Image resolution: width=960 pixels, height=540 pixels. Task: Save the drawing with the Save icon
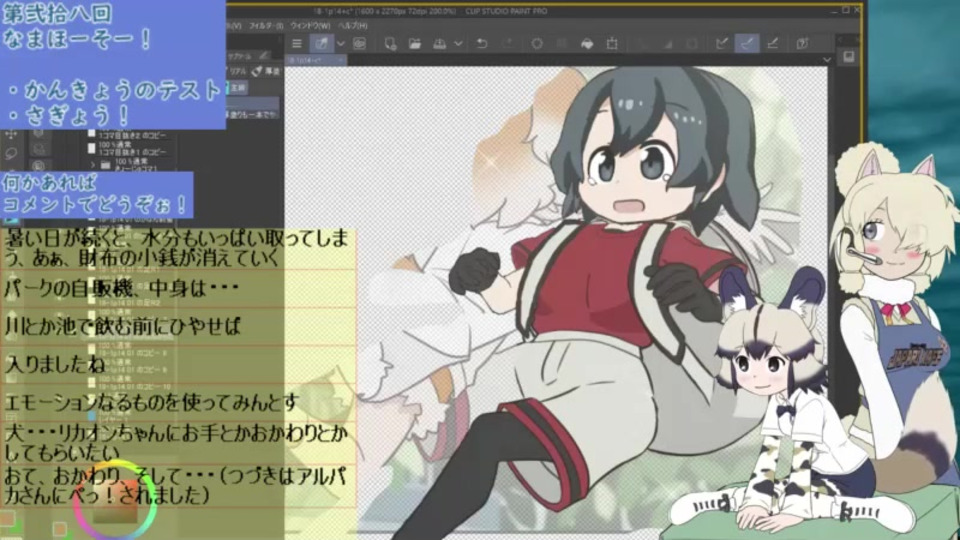[440, 43]
